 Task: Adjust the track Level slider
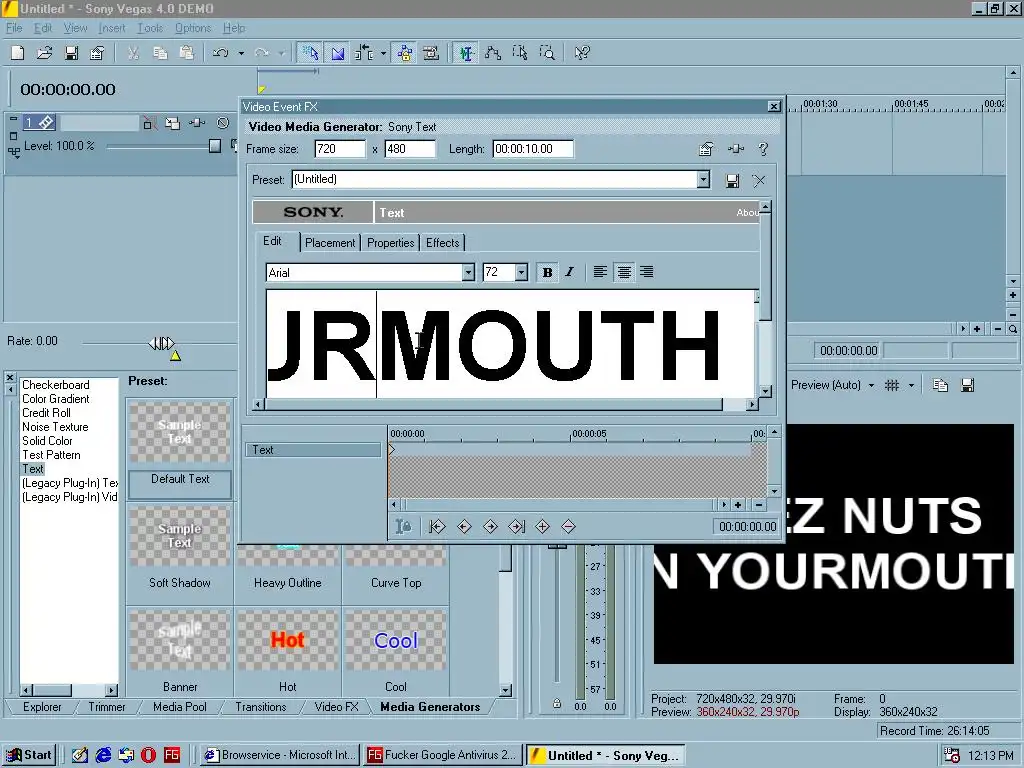point(215,146)
